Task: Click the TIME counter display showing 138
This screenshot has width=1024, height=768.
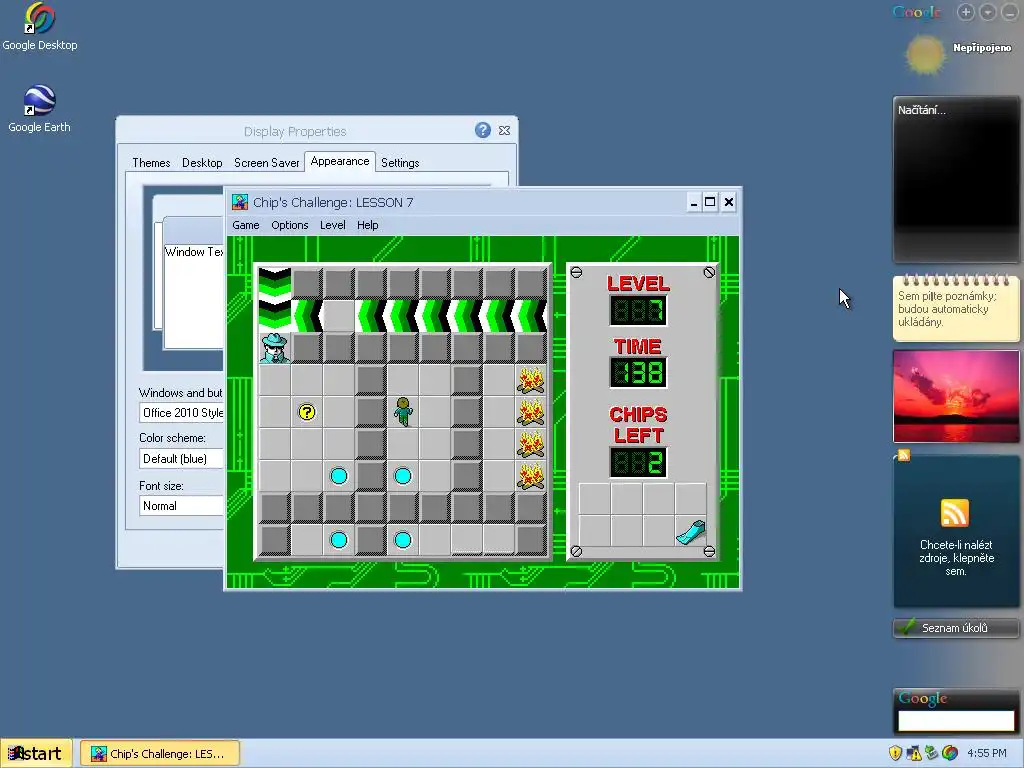Action: (638, 372)
